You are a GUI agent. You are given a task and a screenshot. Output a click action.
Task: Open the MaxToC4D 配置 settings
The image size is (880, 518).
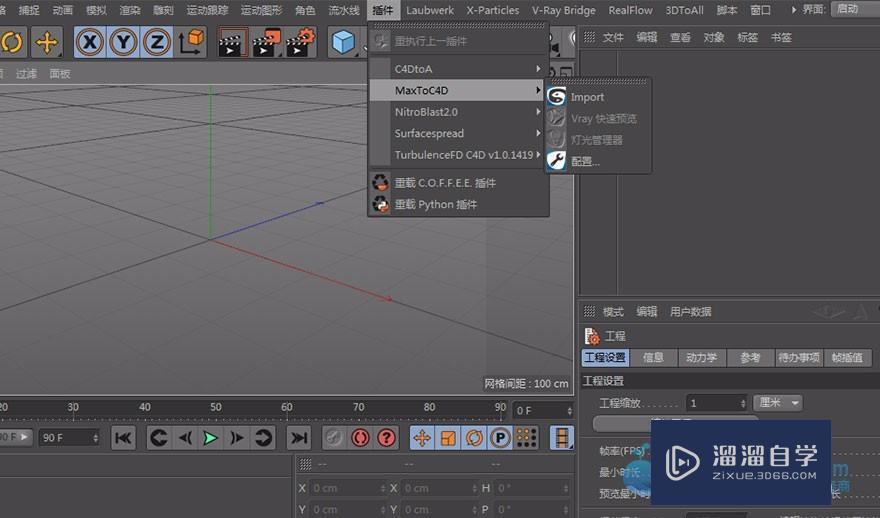(x=585, y=162)
